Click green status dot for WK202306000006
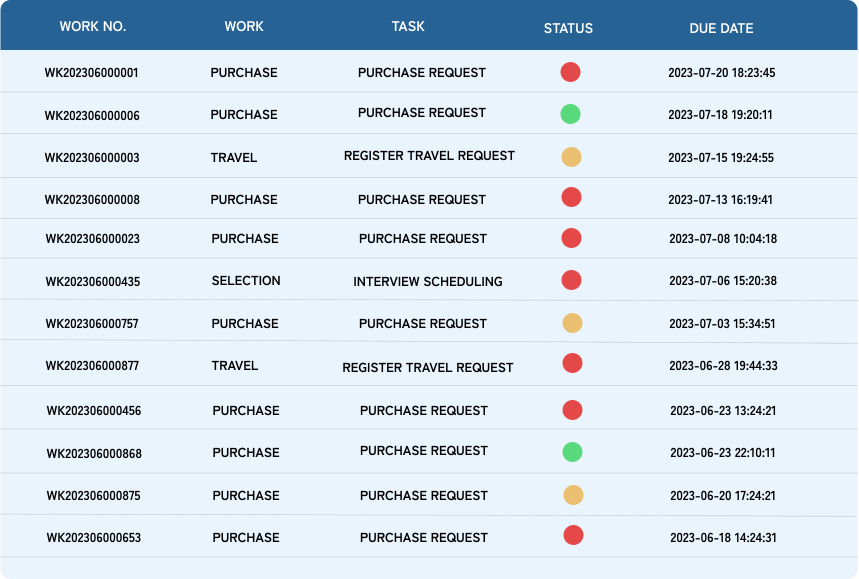The width and height of the screenshot is (859, 579). pyautogui.click(x=570, y=114)
